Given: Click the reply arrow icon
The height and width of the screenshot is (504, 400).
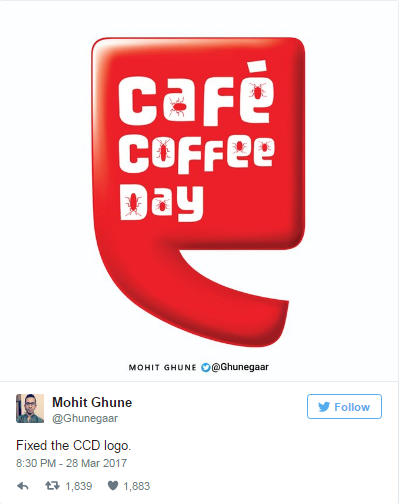Looking at the screenshot, I should pyautogui.click(x=23, y=486).
